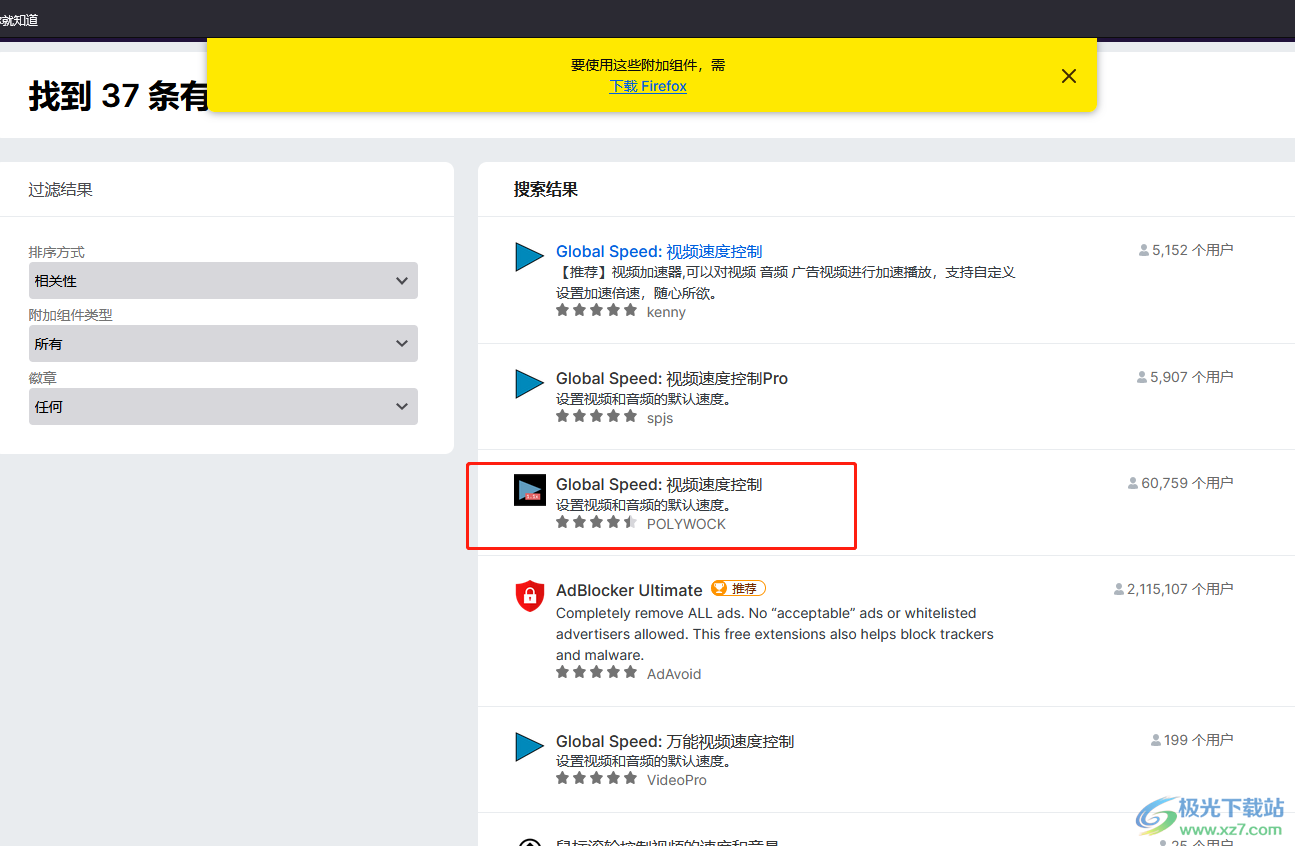Click author name POLYWOCK

686,524
